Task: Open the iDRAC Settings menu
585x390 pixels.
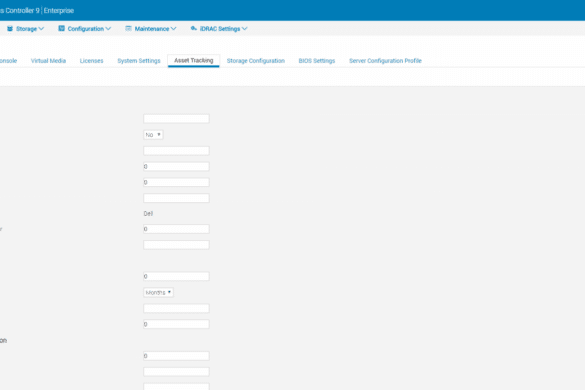Action: [219, 29]
